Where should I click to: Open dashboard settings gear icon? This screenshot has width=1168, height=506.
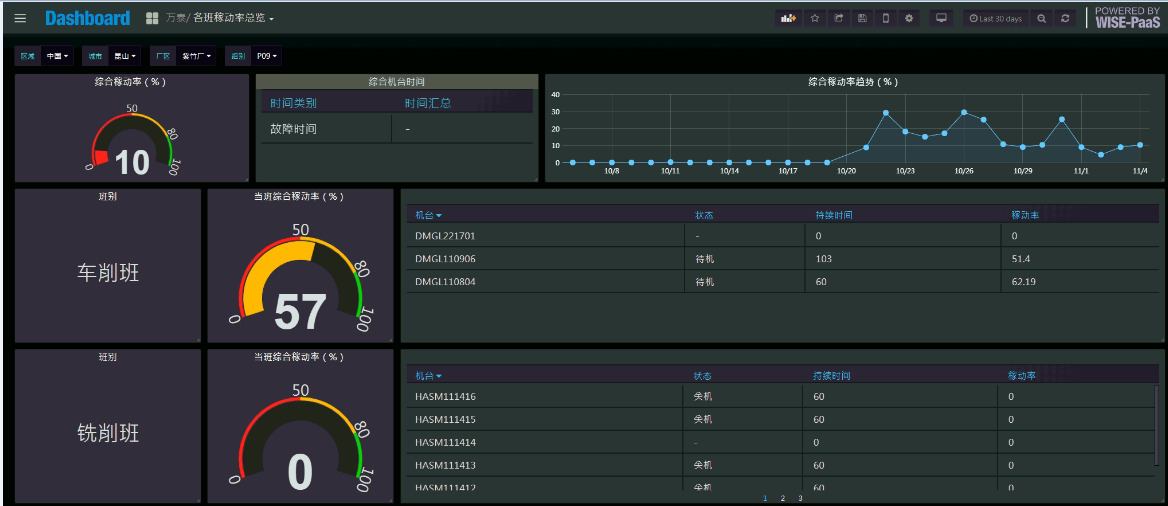pyautogui.click(x=909, y=18)
